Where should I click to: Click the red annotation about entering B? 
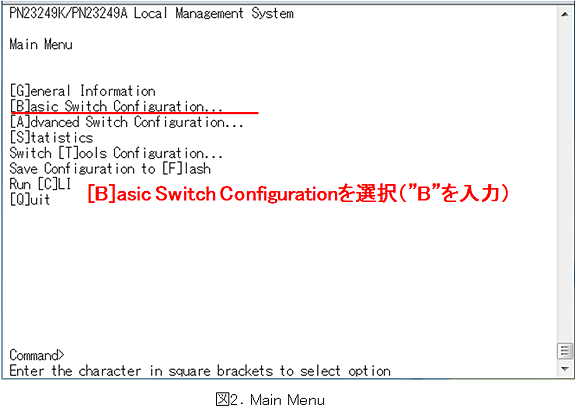[298, 194]
